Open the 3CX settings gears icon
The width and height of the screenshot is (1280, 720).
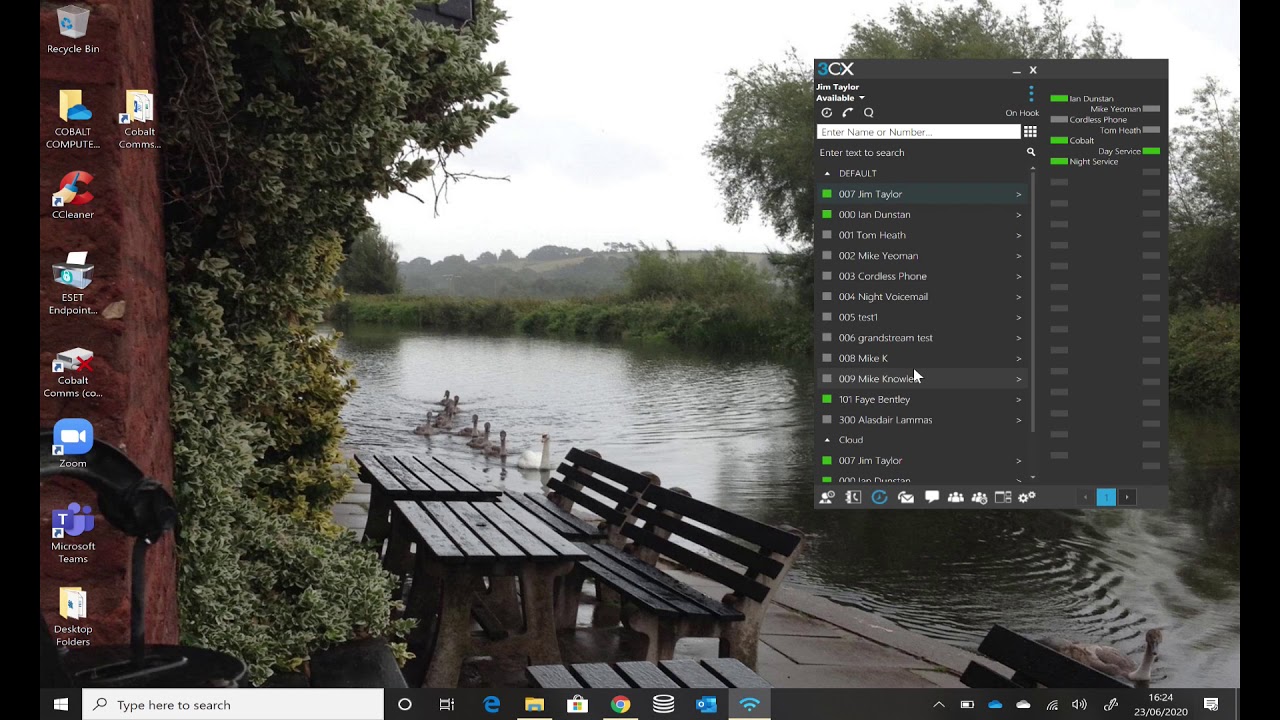click(1027, 497)
